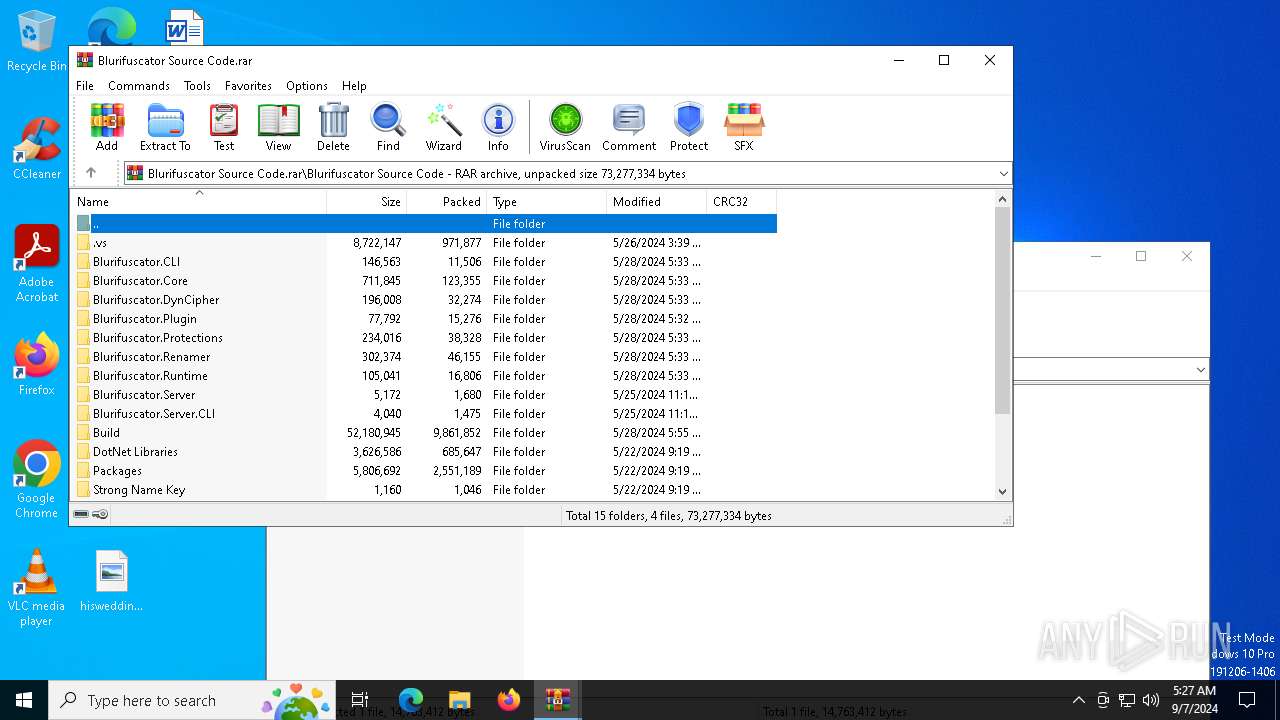
Task: Click WinRAR taskbar button
Action: 557,700
